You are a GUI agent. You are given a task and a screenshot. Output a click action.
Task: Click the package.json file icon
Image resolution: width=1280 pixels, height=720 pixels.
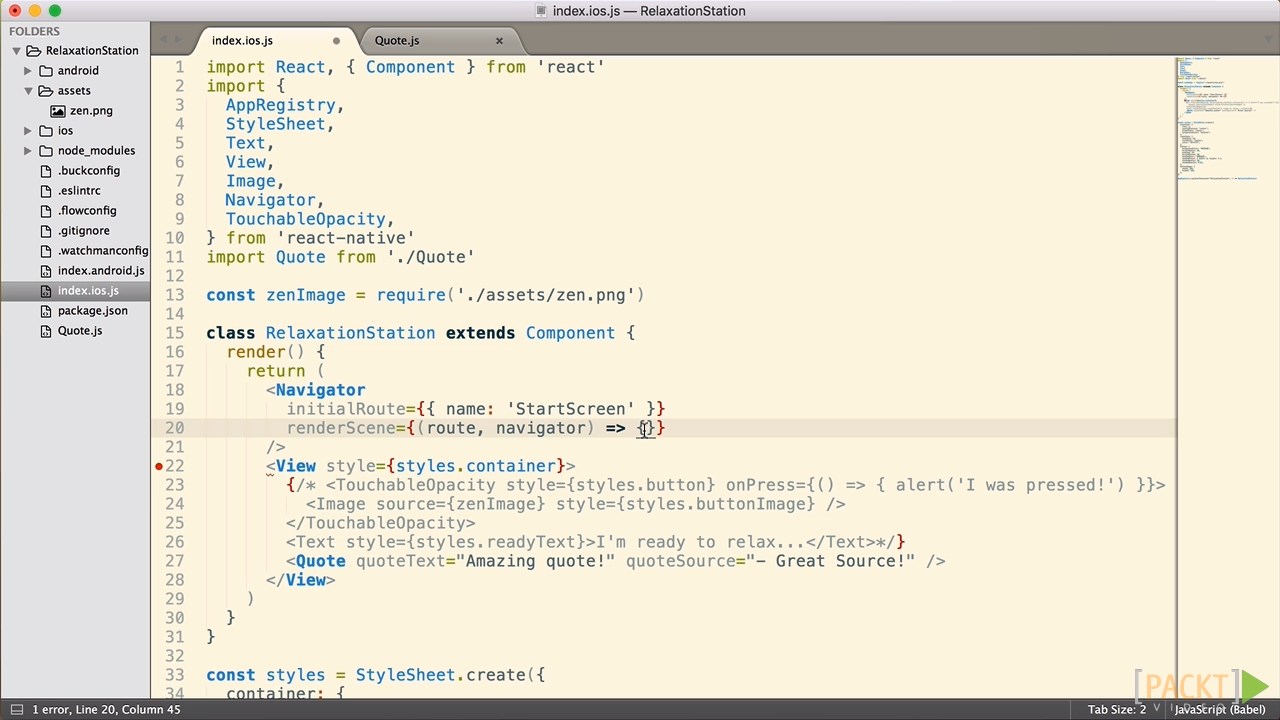(x=46, y=311)
